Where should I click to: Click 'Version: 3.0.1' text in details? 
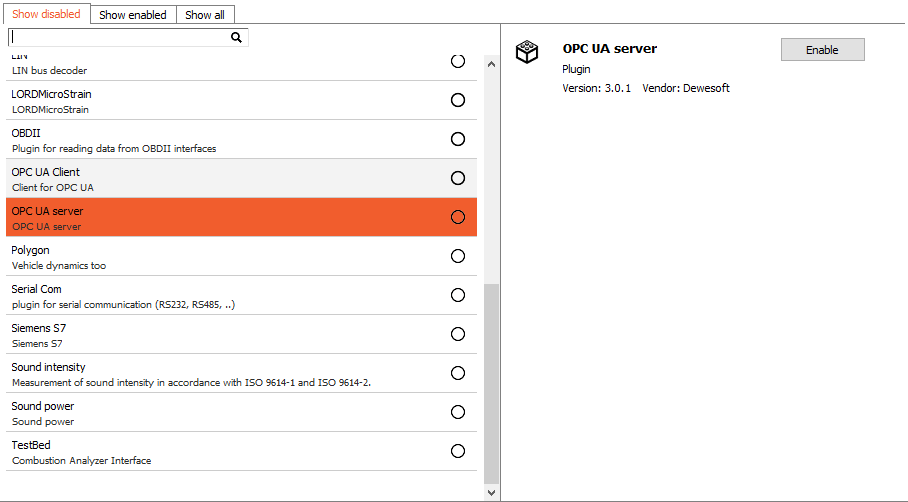click(596, 88)
